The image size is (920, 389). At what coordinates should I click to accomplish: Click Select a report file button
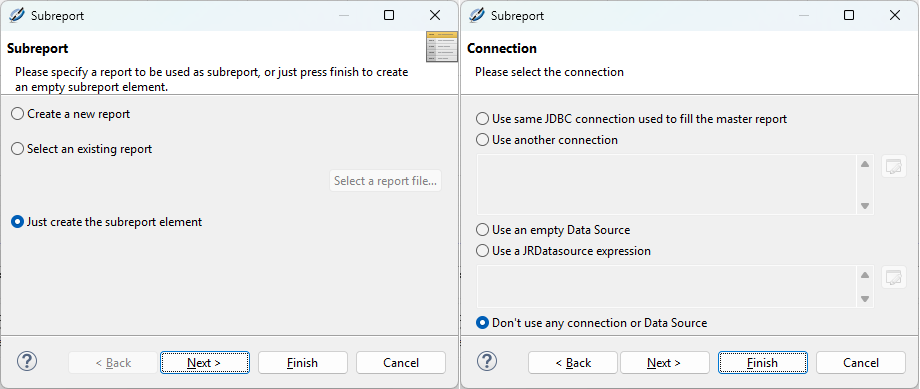click(x=385, y=181)
